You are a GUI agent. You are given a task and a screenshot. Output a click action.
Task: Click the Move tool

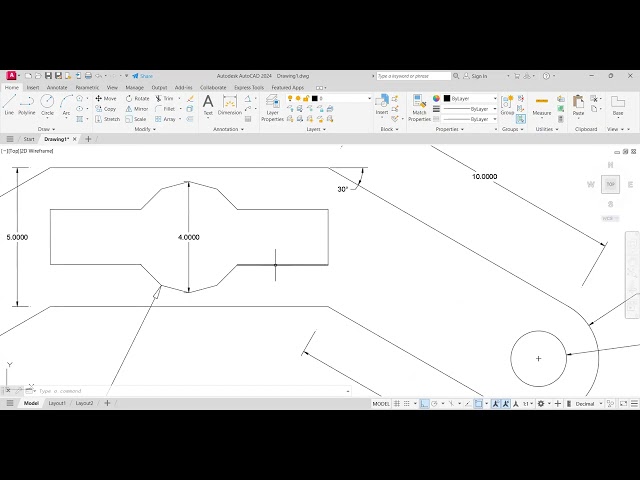[x=106, y=98]
